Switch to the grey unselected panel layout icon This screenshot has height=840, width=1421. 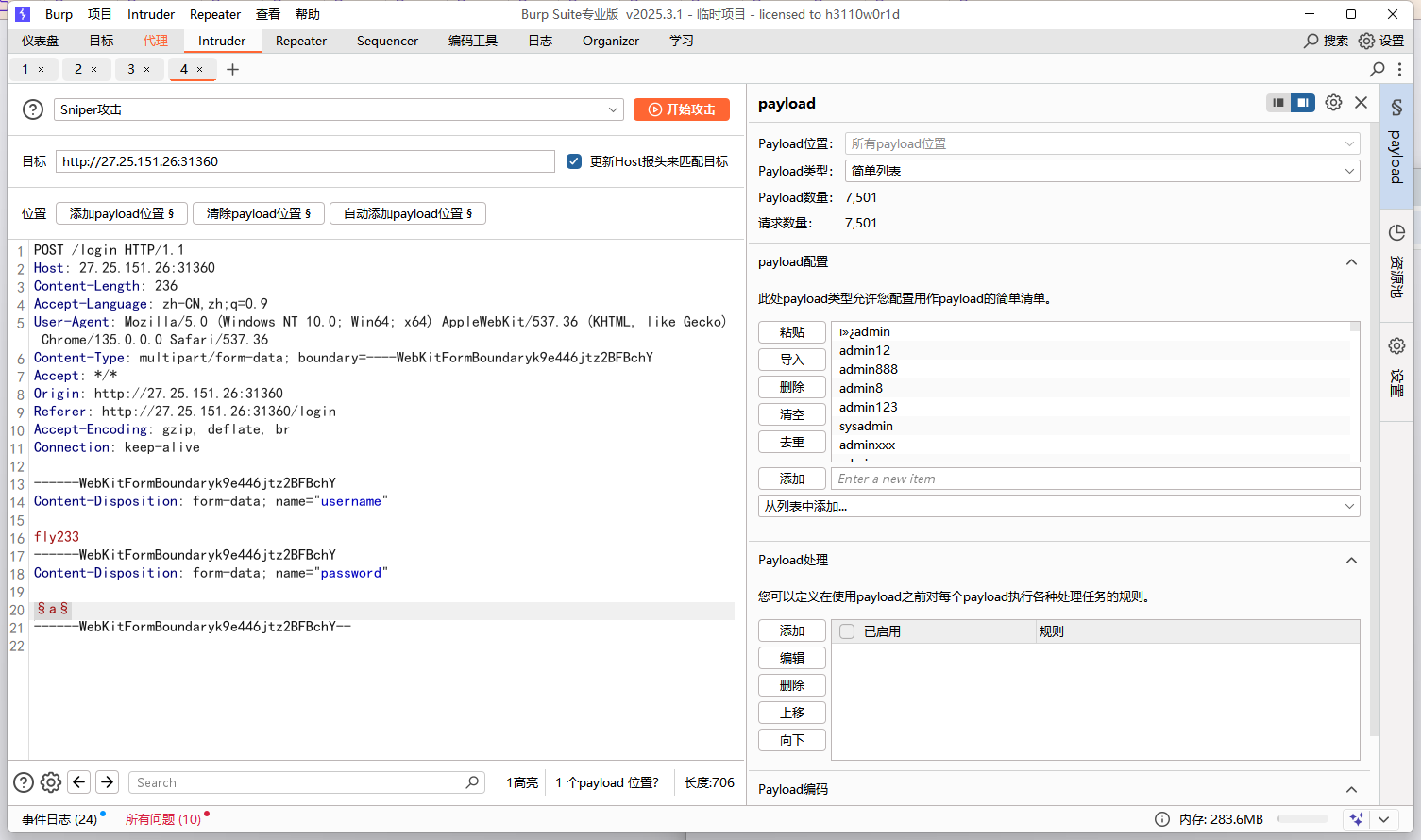(1278, 103)
